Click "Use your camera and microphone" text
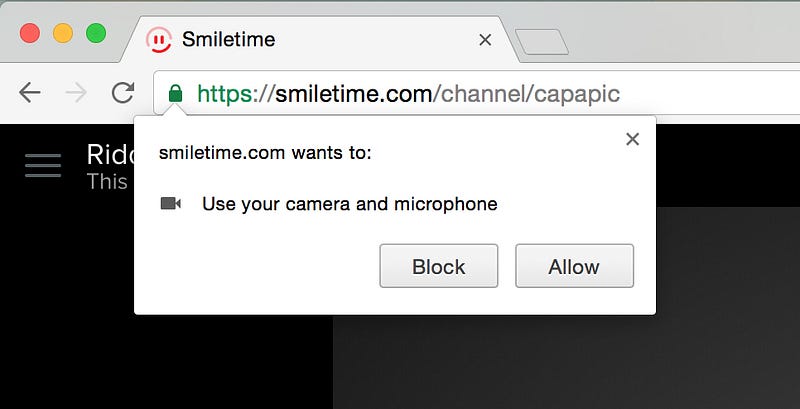 pyautogui.click(x=349, y=204)
